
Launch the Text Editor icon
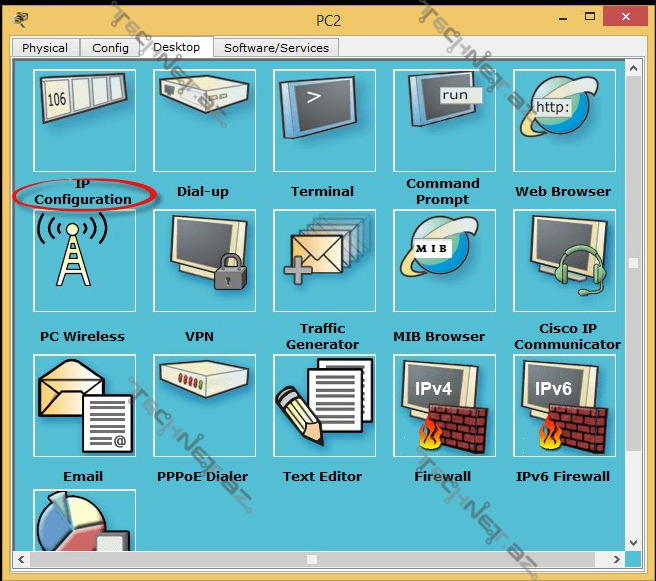pos(324,404)
